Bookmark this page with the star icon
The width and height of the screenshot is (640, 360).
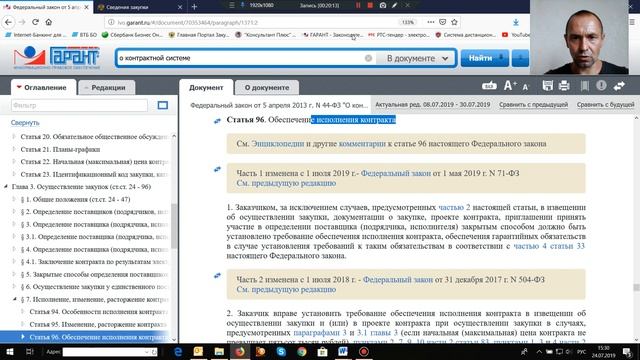[454, 22]
